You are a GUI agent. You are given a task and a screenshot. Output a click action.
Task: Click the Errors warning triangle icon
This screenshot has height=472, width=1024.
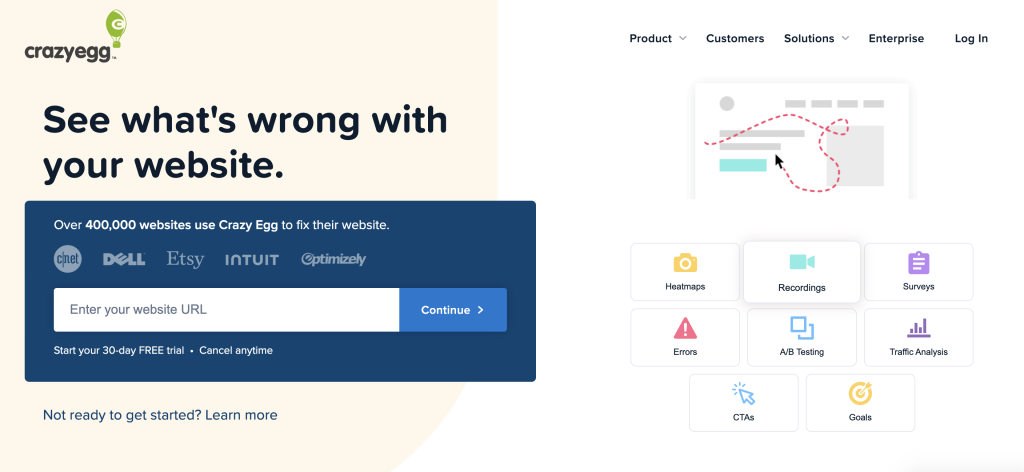[x=685, y=328]
